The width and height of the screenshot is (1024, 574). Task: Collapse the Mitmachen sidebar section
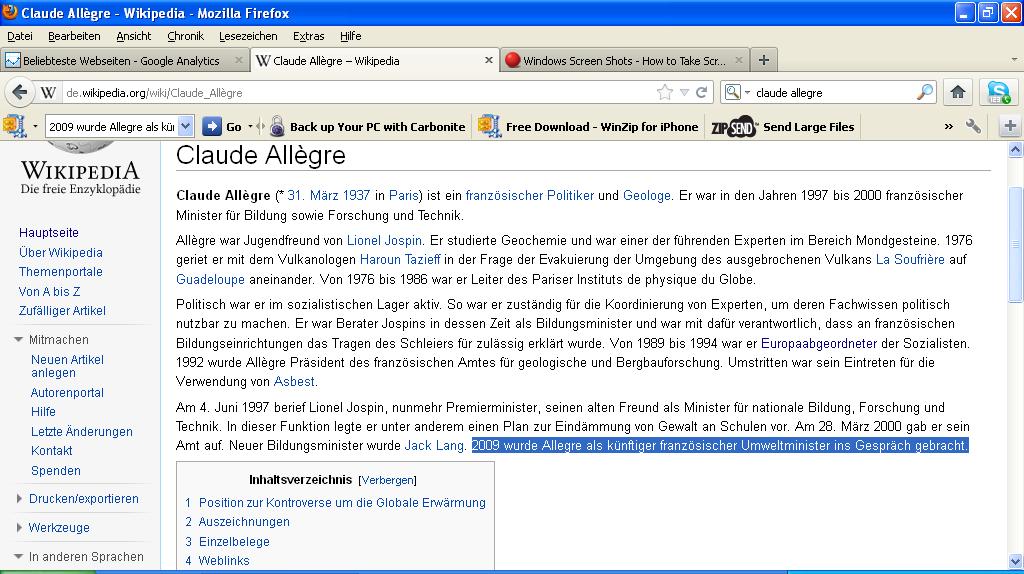click(x=19, y=340)
